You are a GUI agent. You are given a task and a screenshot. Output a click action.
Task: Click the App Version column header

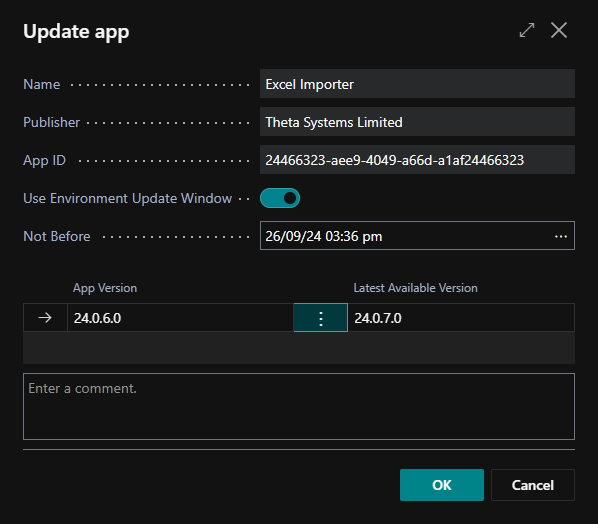[x=105, y=288]
